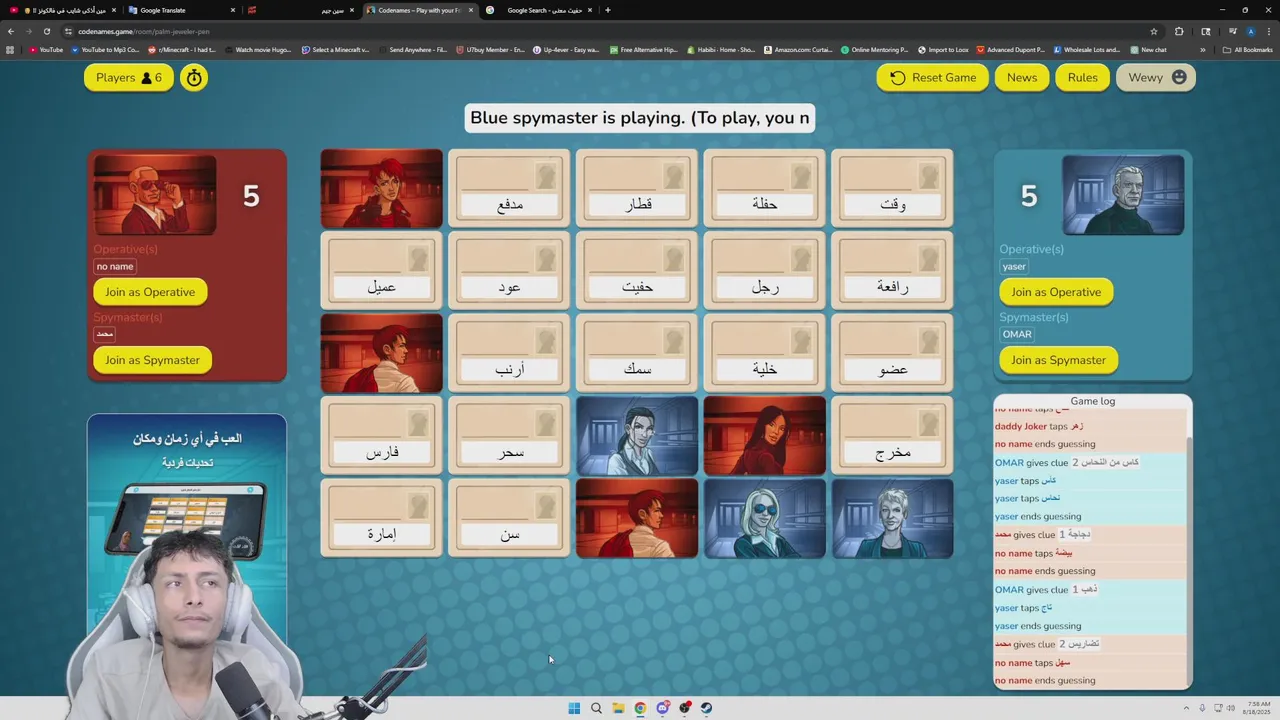This screenshot has width=1280, height=720.
Task: Tap the word card مخرج
Action: [892, 436]
